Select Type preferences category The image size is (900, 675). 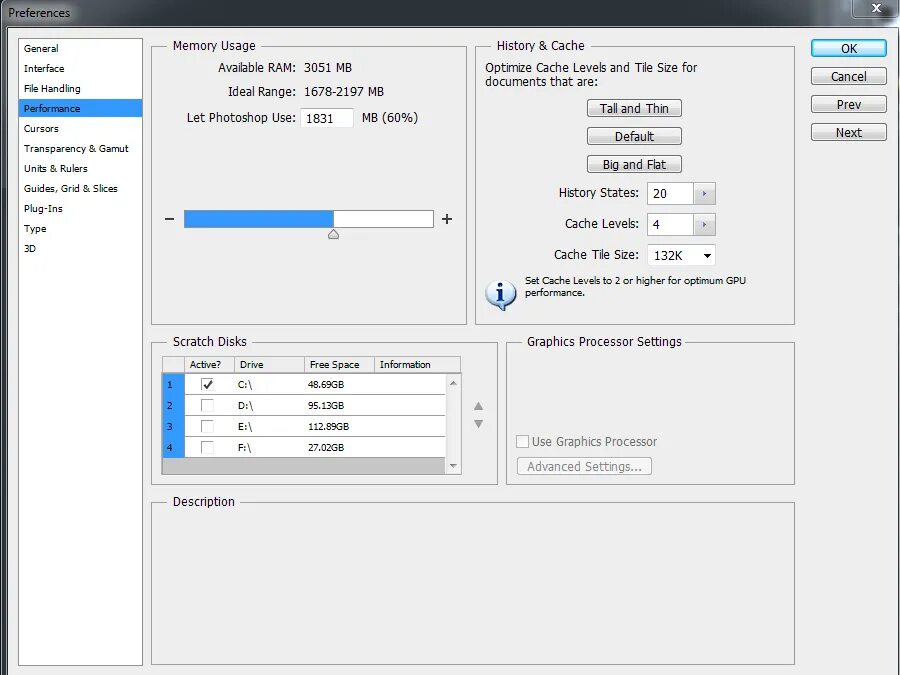(x=80, y=228)
